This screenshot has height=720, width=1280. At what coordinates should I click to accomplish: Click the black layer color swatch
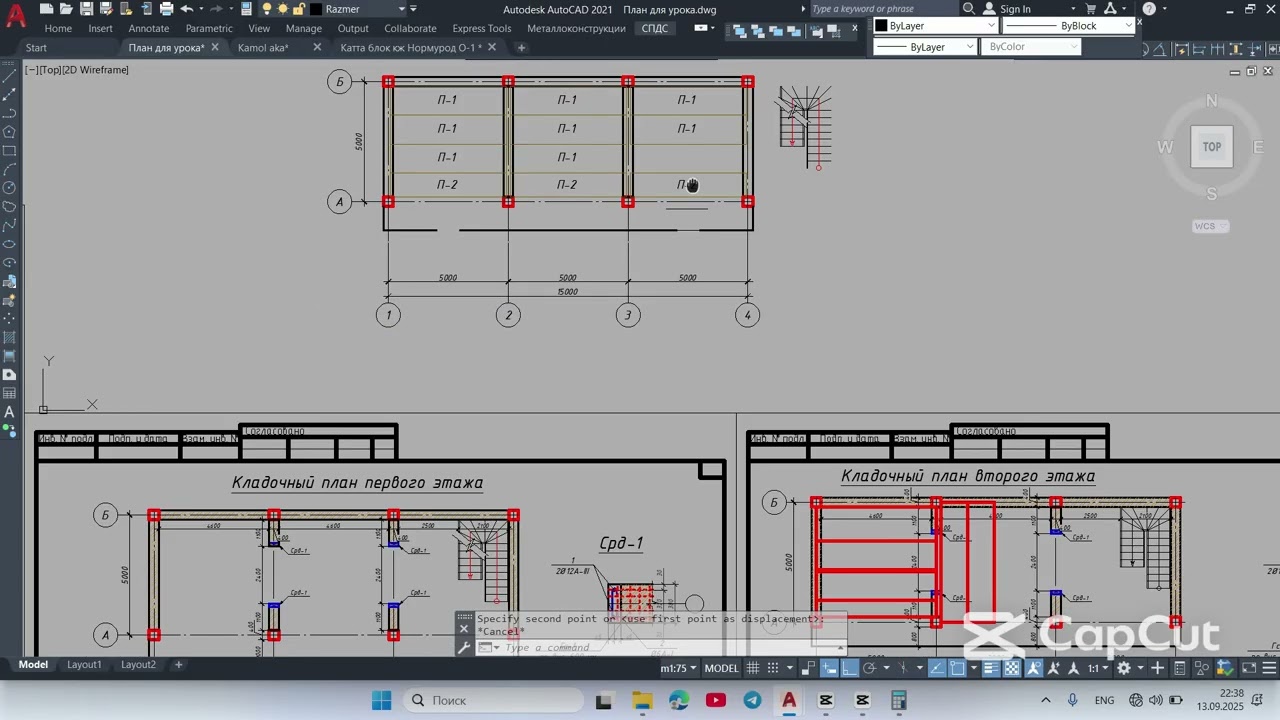pyautogui.click(x=315, y=9)
